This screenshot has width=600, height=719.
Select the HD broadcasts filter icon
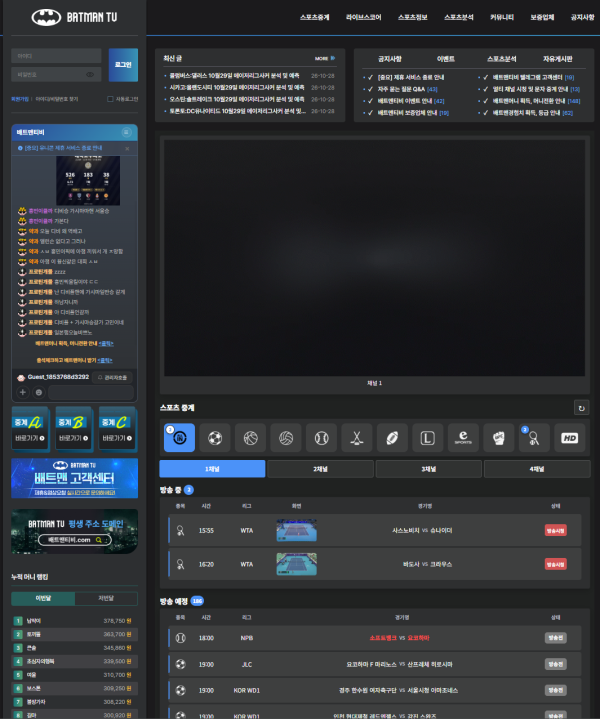coord(570,438)
